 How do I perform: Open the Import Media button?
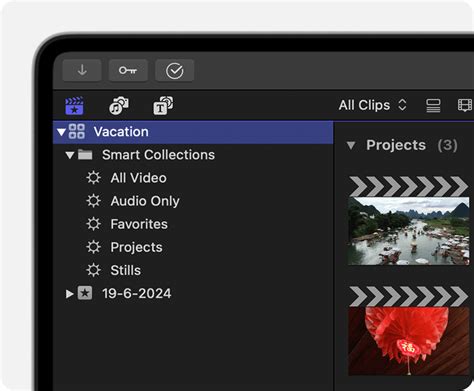(x=82, y=70)
